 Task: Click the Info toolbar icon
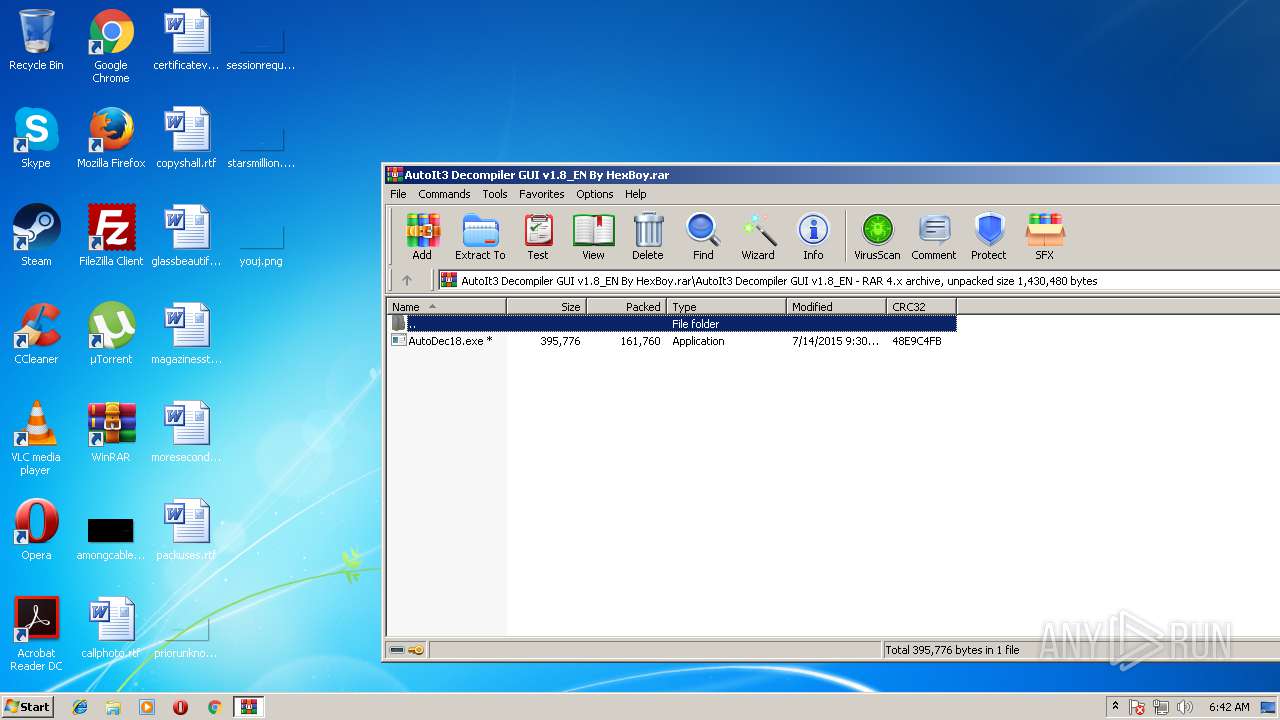click(813, 237)
